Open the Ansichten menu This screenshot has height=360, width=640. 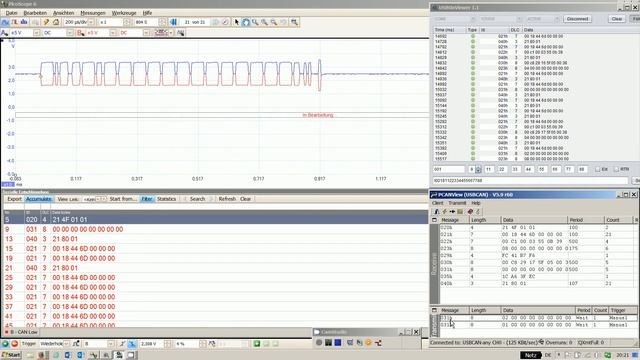(63, 13)
